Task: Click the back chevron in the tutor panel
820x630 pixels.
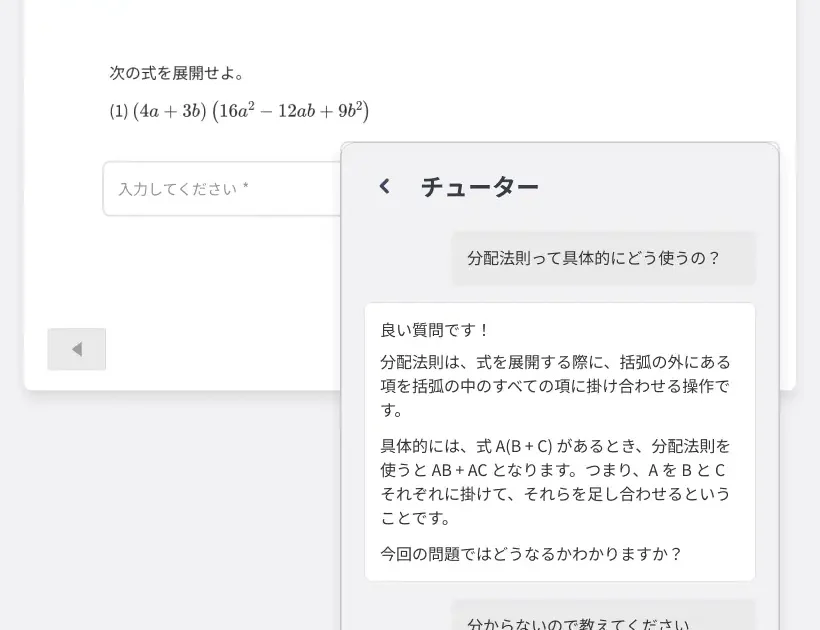Action: [383, 185]
